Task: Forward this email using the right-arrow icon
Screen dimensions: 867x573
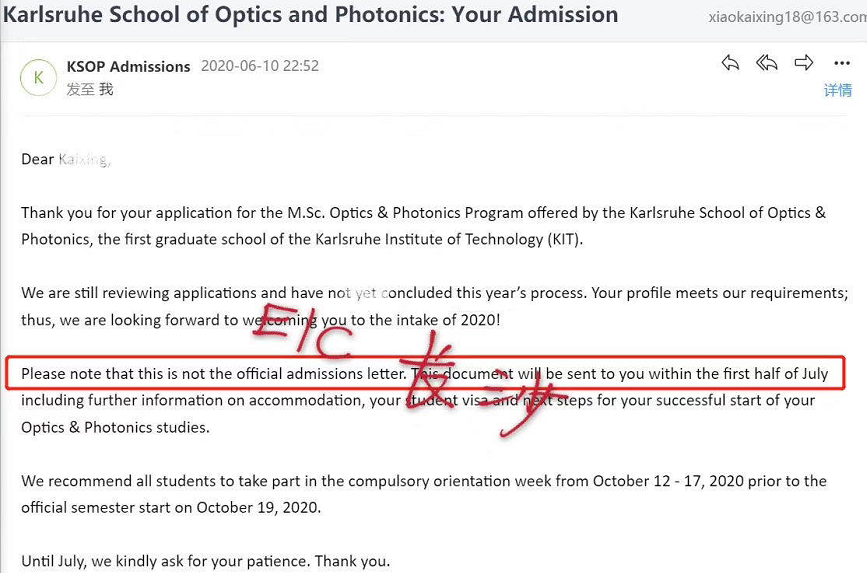Action: [x=803, y=62]
